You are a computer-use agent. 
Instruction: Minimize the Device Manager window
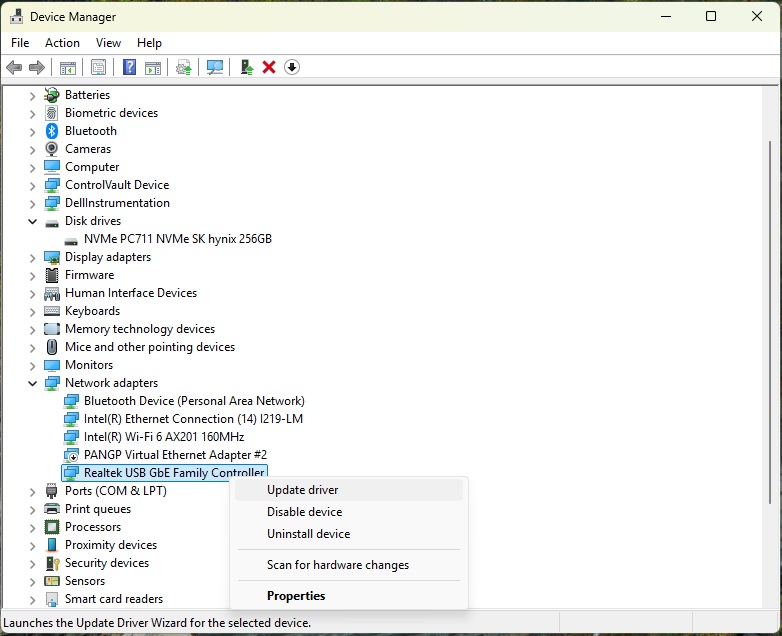click(x=666, y=16)
